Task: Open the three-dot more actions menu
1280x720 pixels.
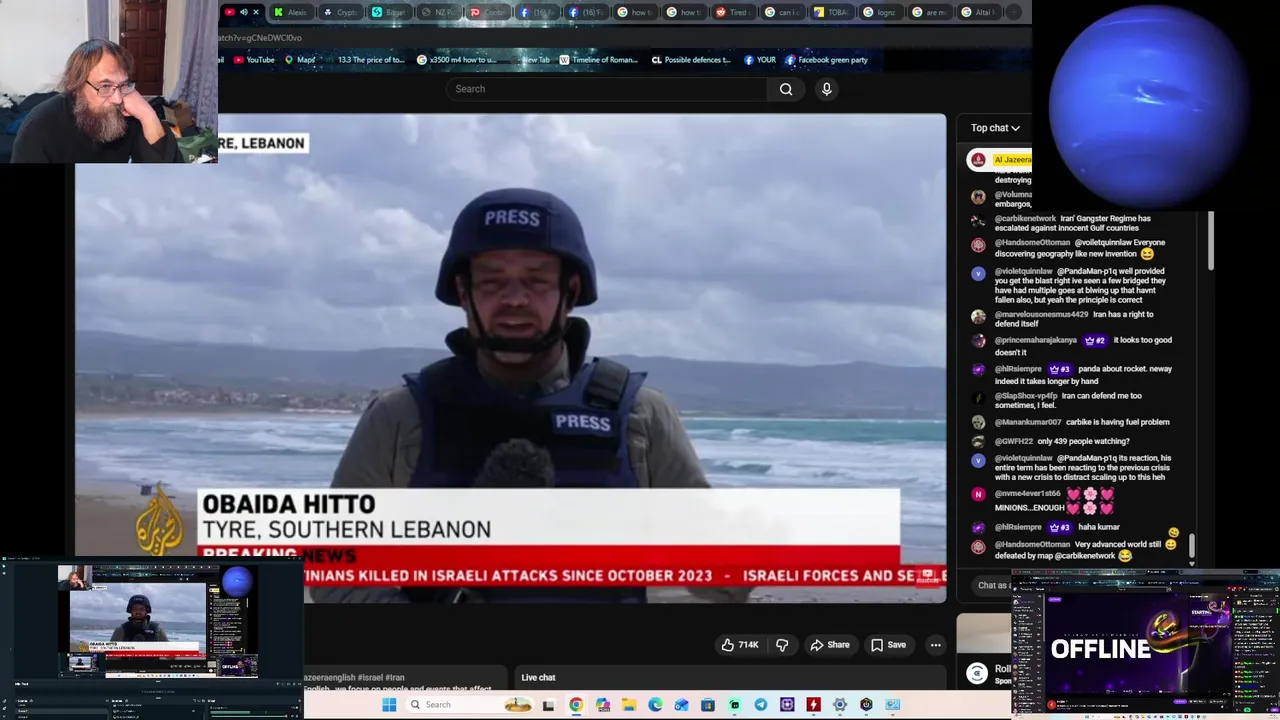Action: (x=935, y=645)
